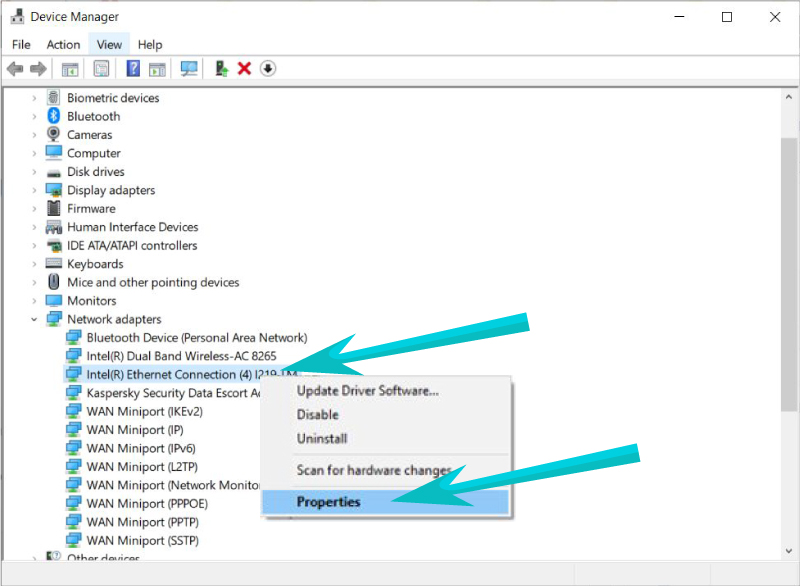Click the Disable device down-arrow icon
Viewport: 800px width, 586px height.
[x=267, y=69]
